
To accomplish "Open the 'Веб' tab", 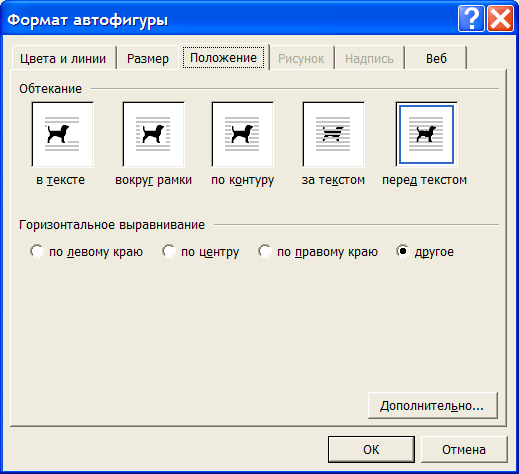I will [436, 58].
